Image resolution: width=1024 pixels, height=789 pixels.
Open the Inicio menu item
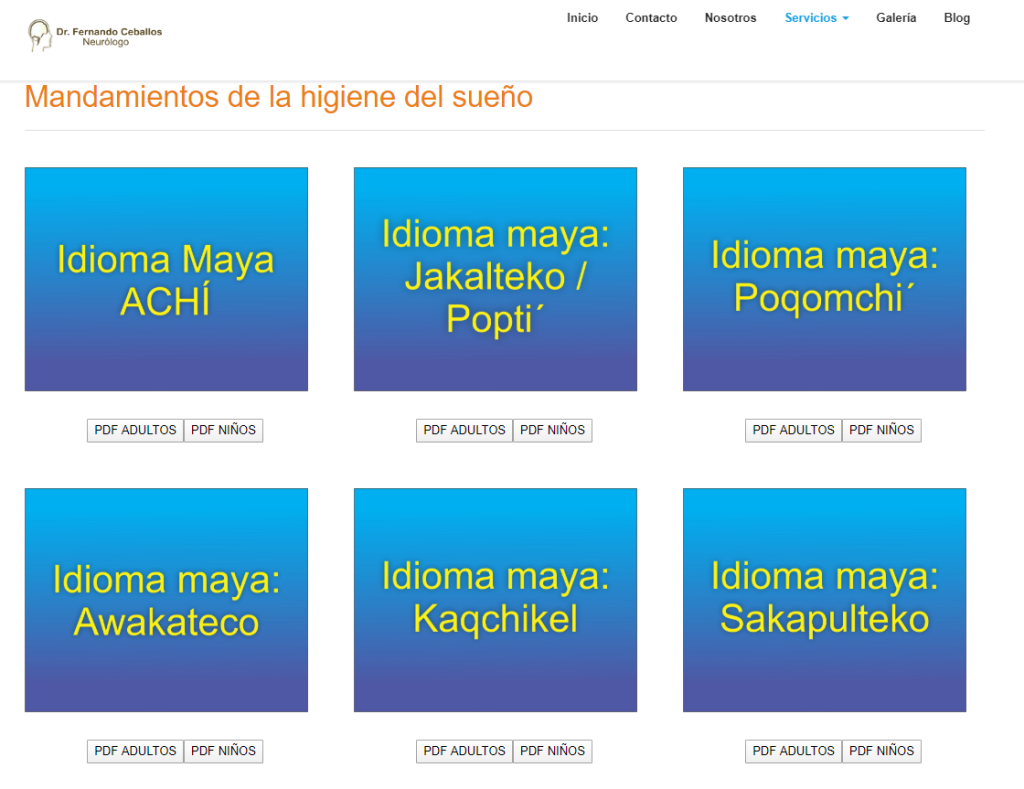point(582,18)
